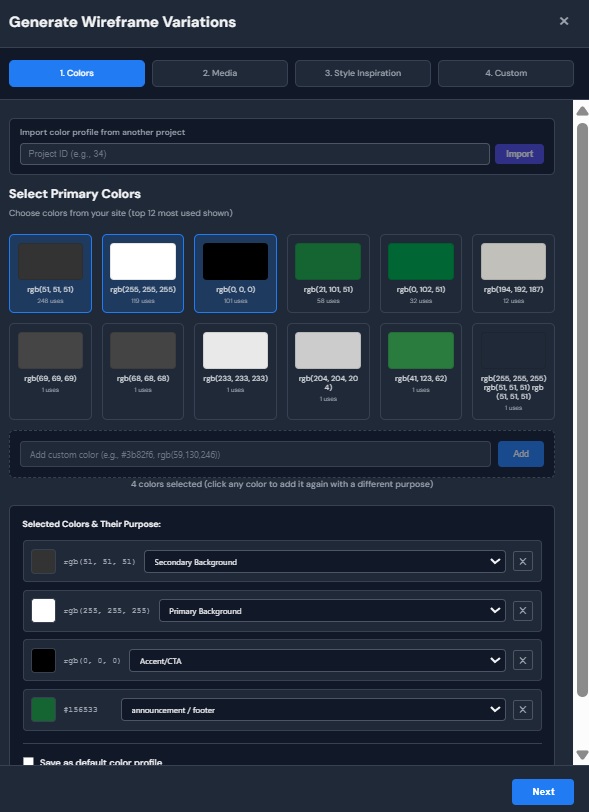Click the dark gray swatch beside rgb(51, 51, 51) row
The width and height of the screenshot is (589, 812).
tap(44, 561)
